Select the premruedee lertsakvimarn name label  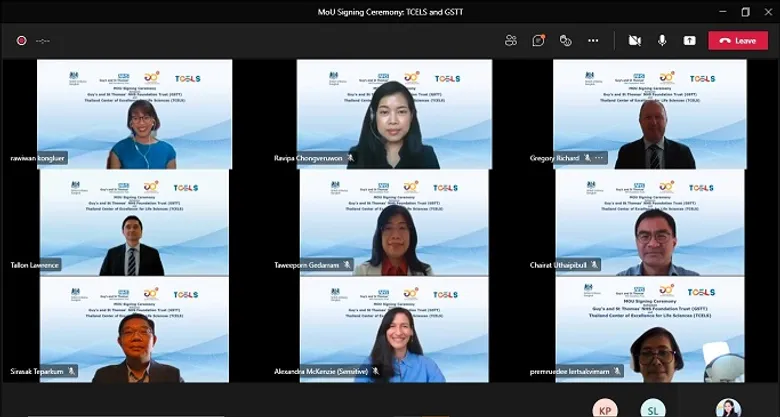(x=570, y=371)
